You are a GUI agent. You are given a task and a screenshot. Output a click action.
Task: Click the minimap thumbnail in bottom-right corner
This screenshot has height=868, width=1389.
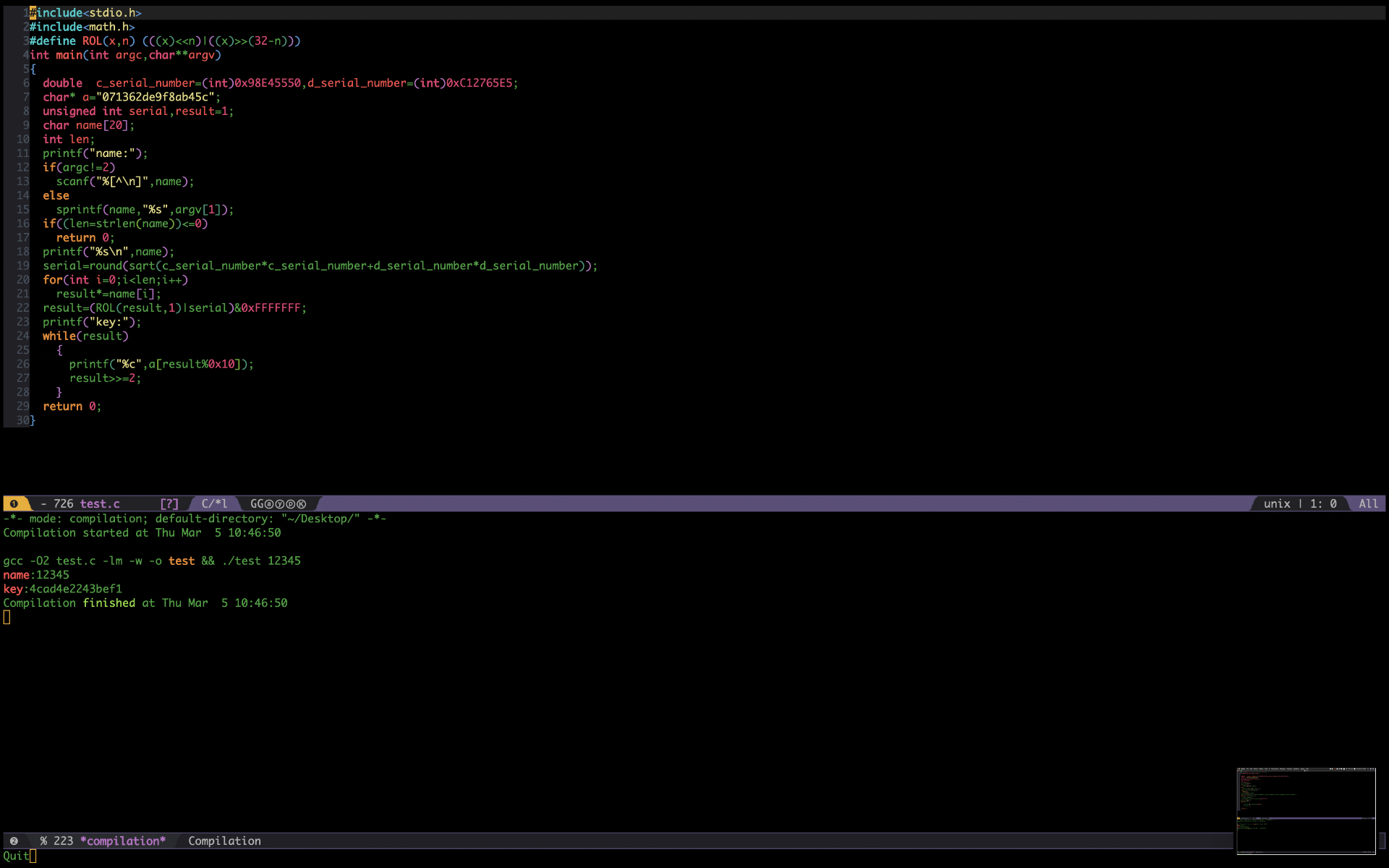(1306, 811)
